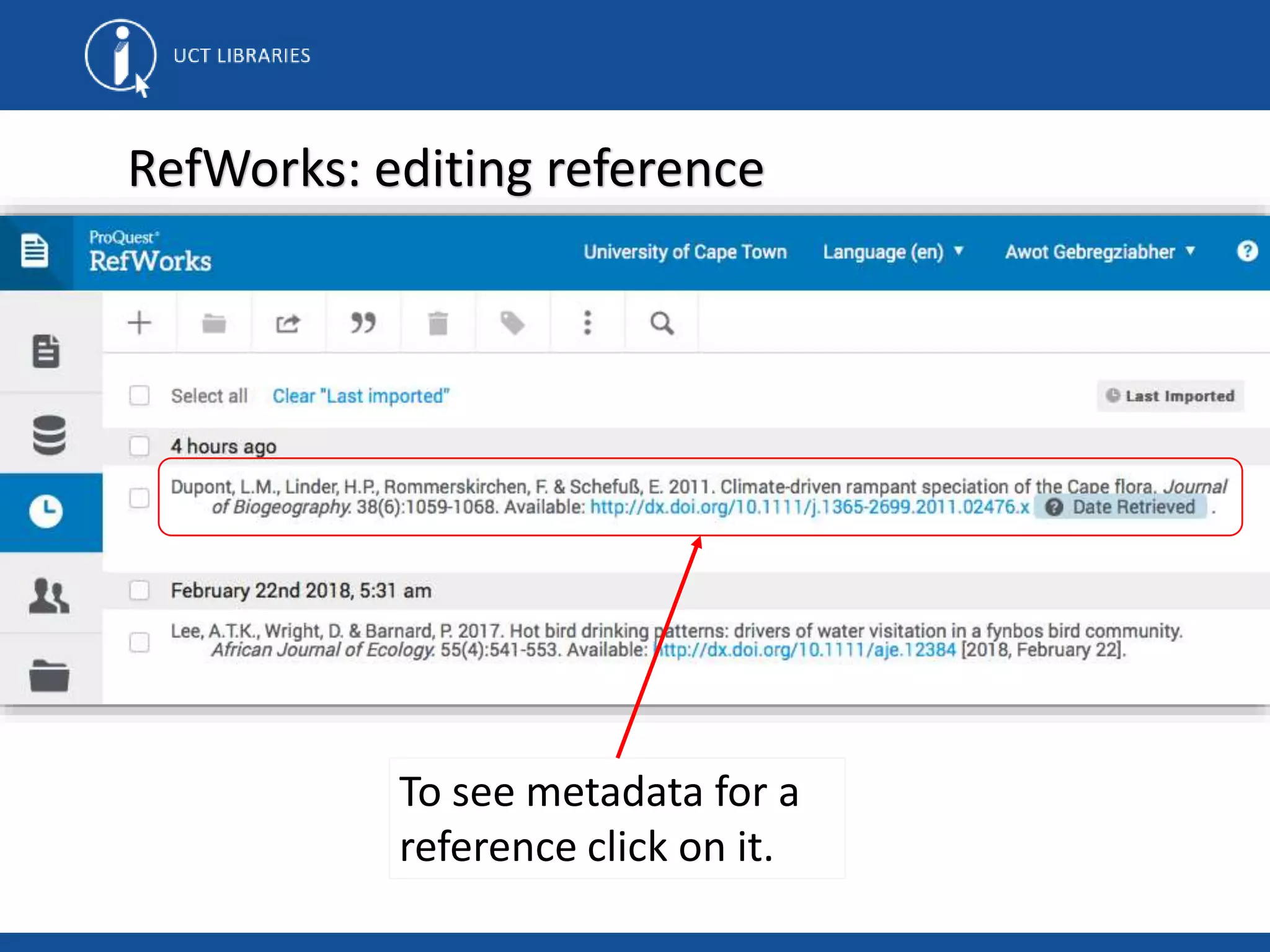Open the Search Databases sidebar icon
This screenshot has height=952, width=1270.
click(49, 435)
